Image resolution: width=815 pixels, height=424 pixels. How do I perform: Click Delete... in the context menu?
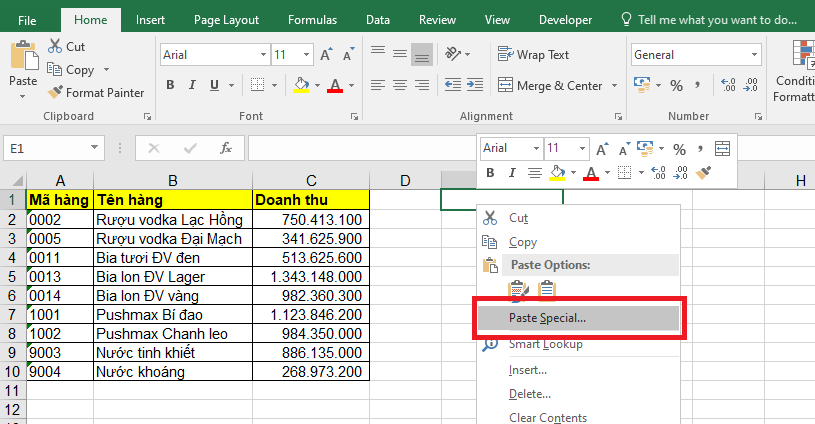[x=529, y=394]
